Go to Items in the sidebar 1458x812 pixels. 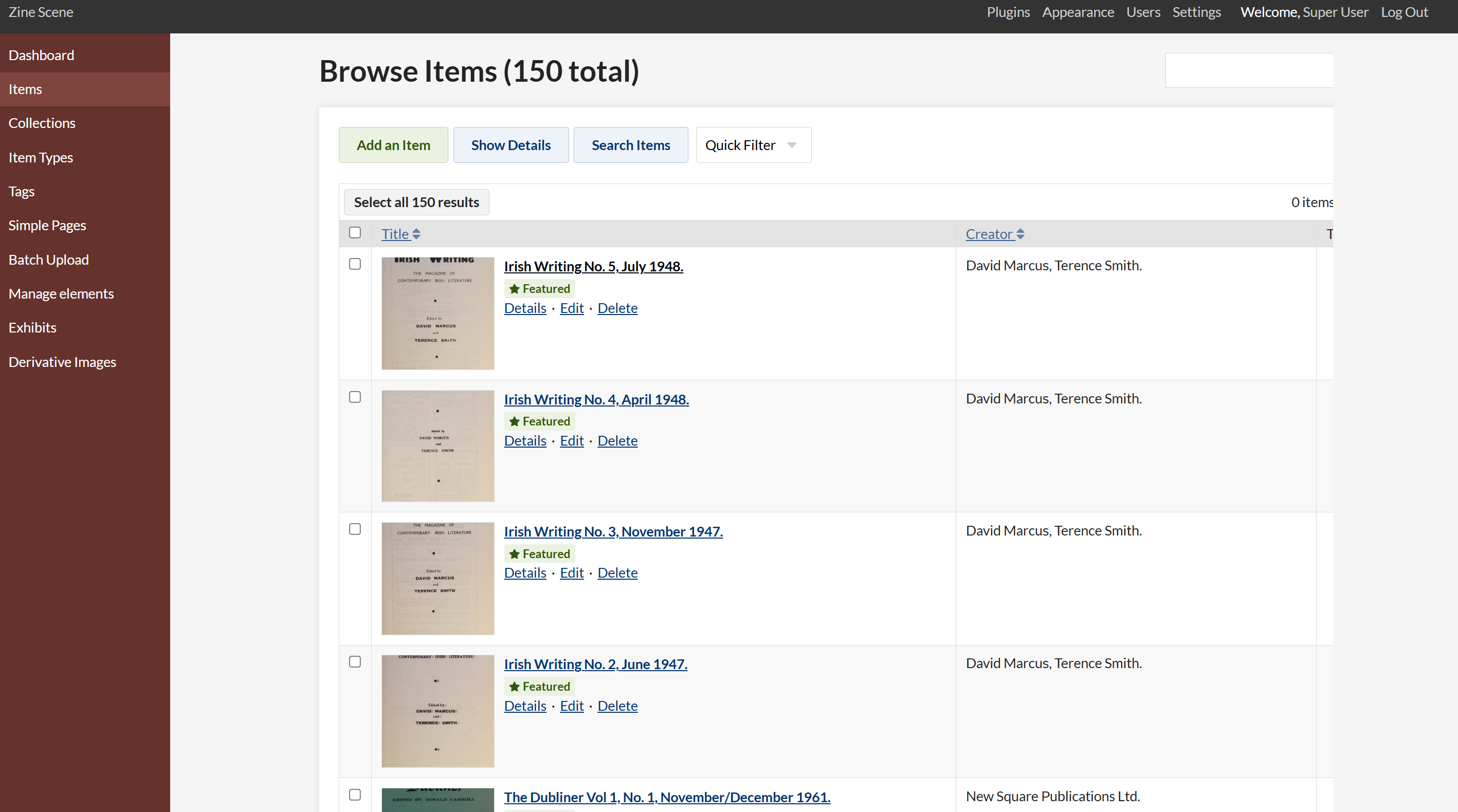pyautogui.click(x=85, y=89)
